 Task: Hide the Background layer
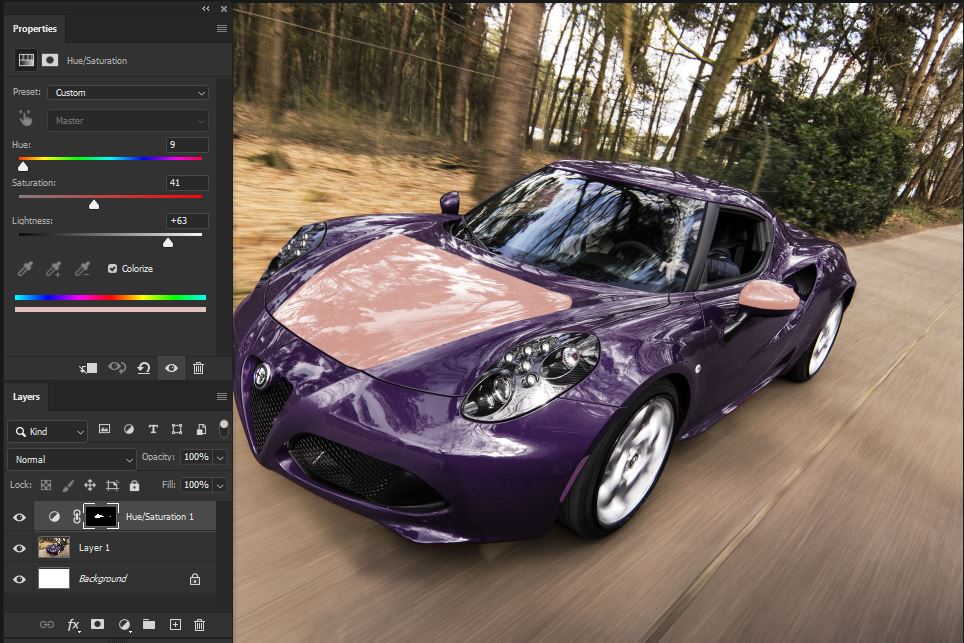[19, 579]
